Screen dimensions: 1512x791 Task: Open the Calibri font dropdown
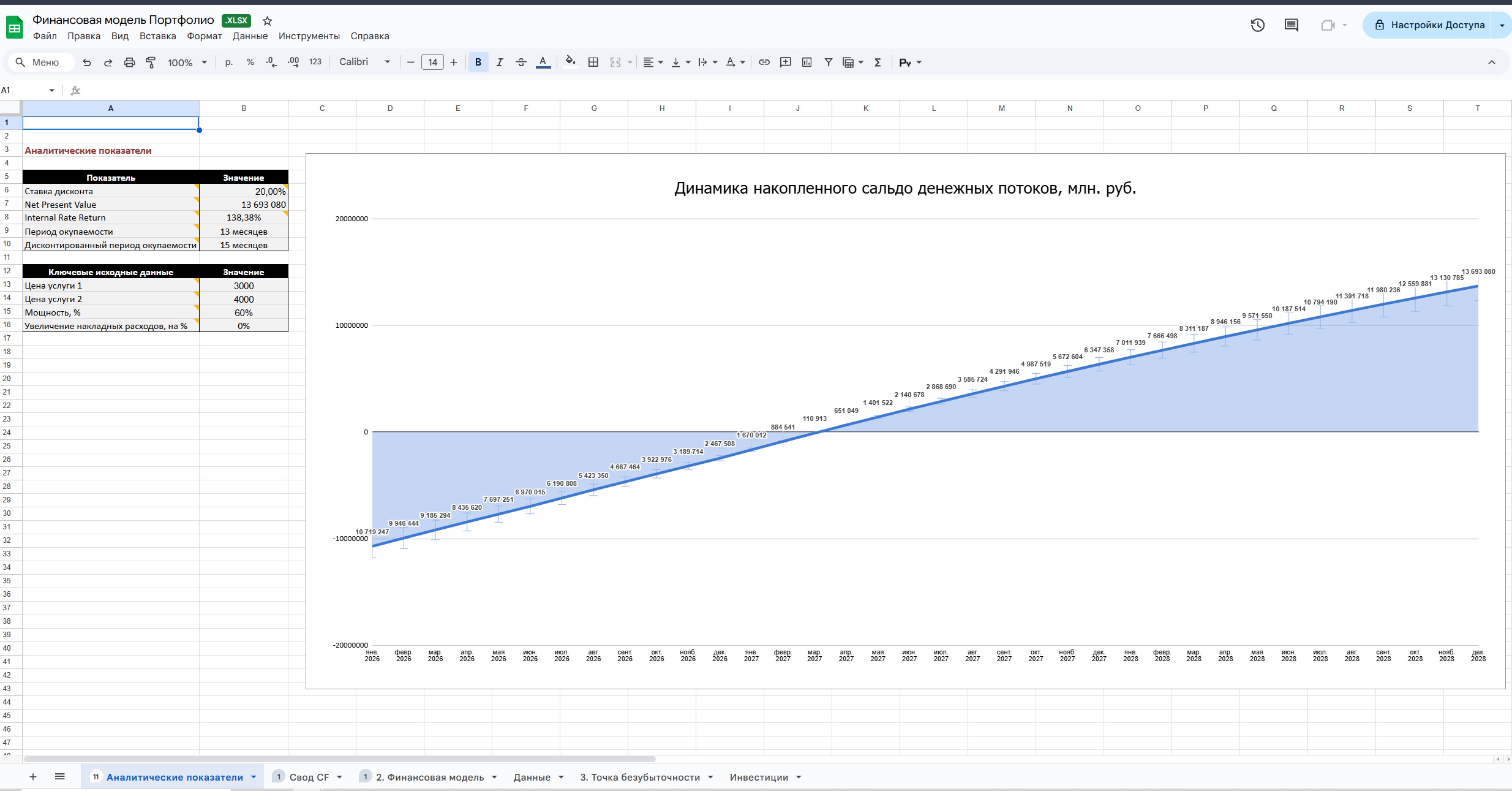(364, 62)
